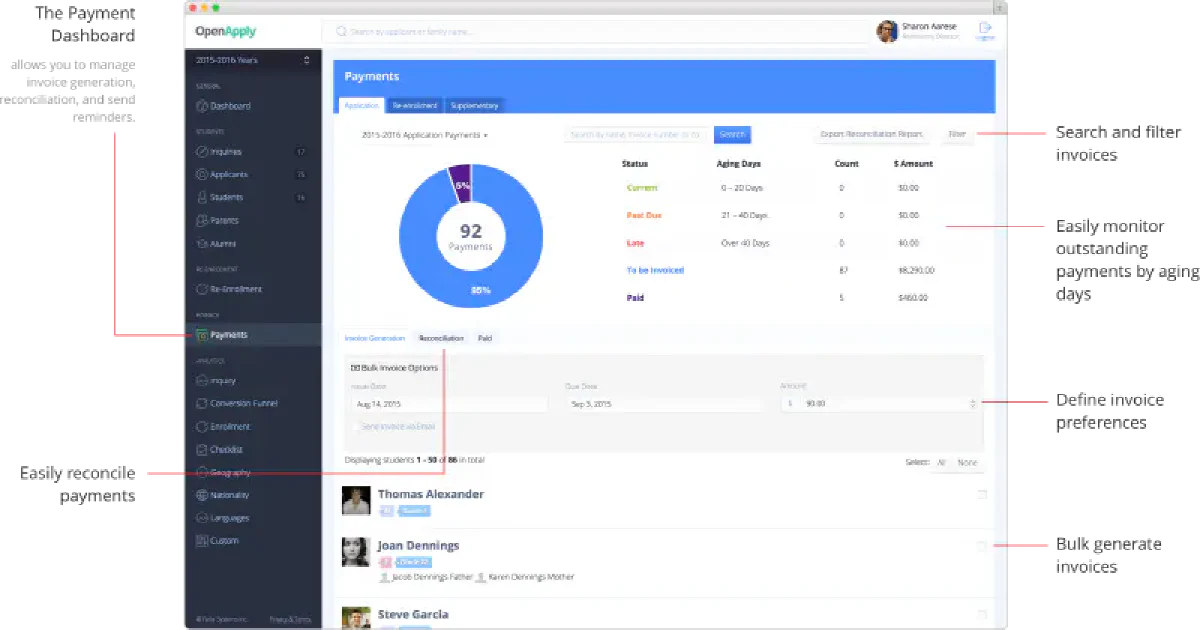Select the Payments icon in sidebar
Image resolution: width=1200 pixels, height=630 pixels.
point(203,334)
